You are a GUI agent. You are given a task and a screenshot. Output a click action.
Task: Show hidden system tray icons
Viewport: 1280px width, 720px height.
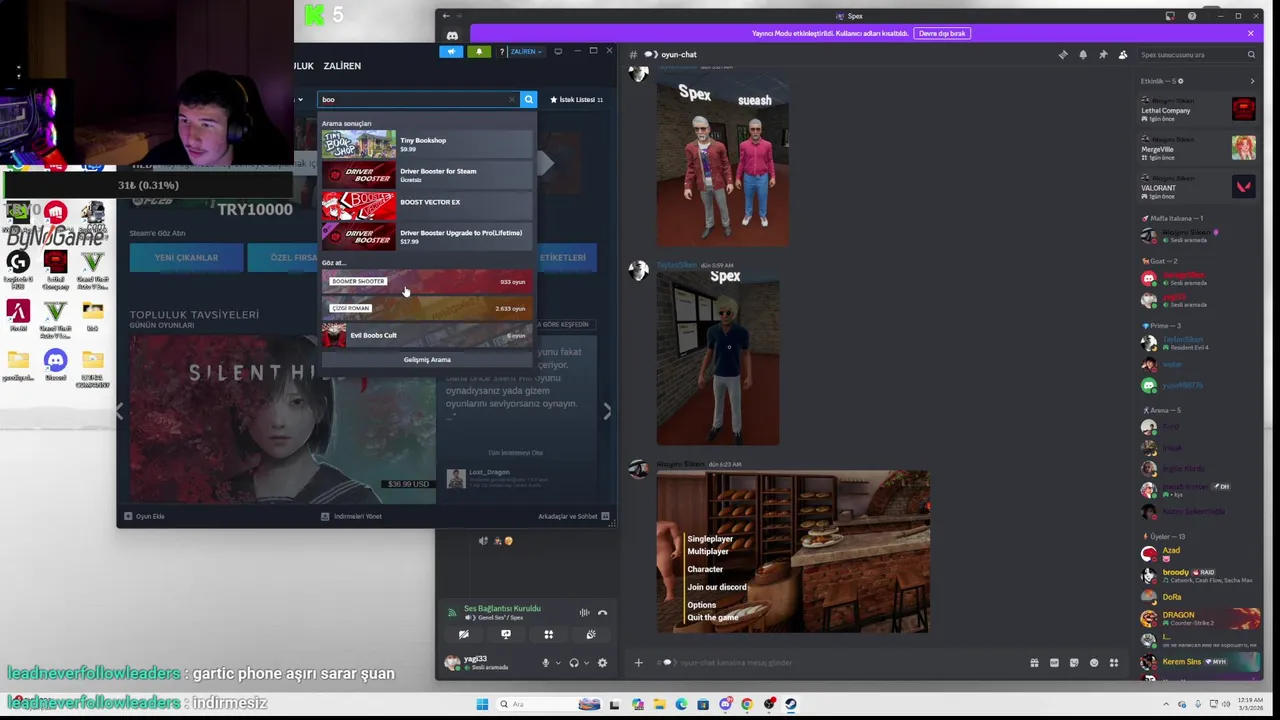point(1166,704)
